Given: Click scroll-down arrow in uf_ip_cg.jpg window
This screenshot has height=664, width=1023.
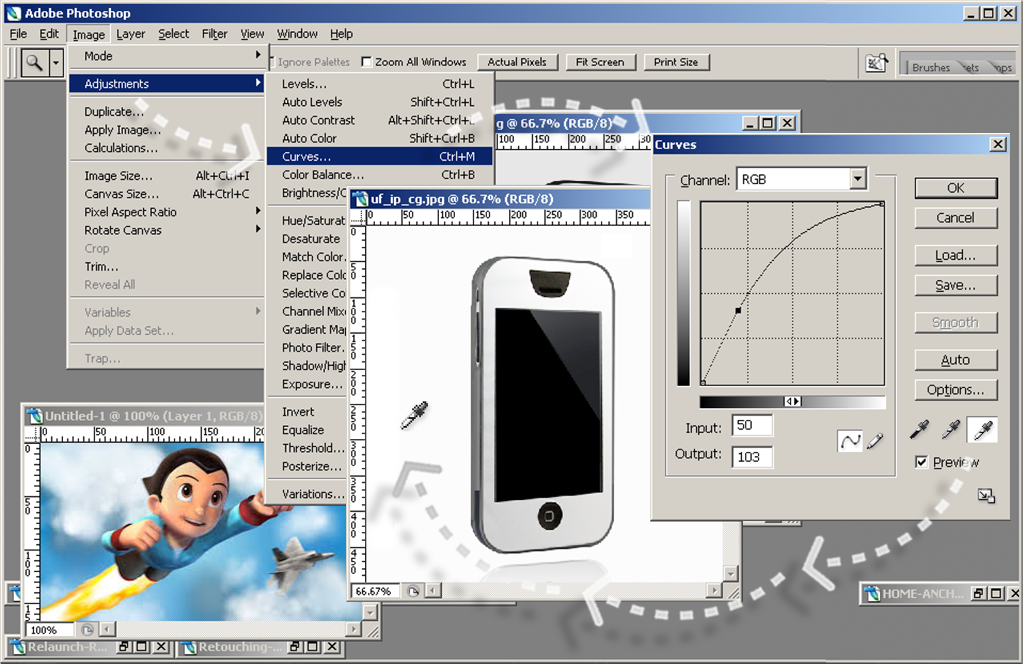Looking at the screenshot, I should pyautogui.click(x=731, y=574).
